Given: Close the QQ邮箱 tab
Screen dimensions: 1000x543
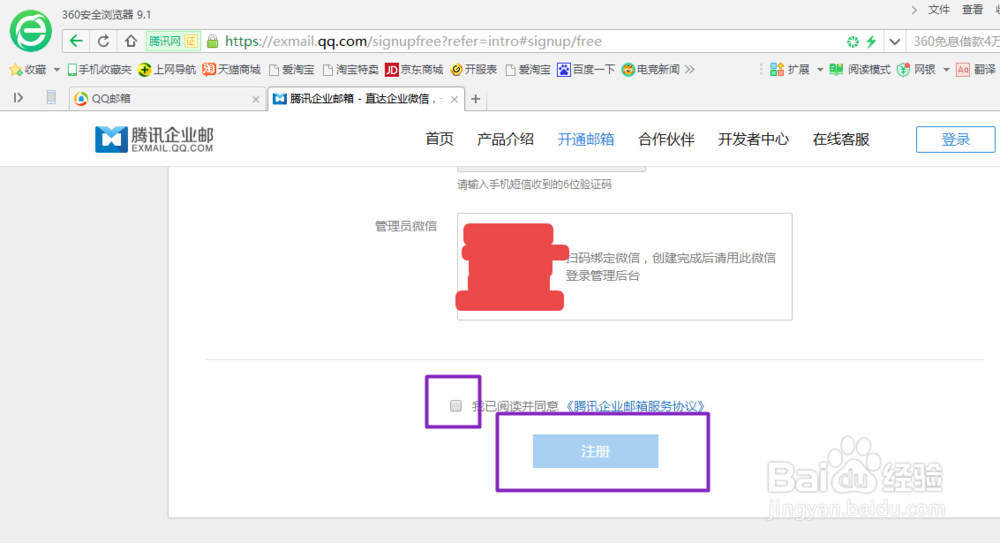Looking at the screenshot, I should pyautogui.click(x=256, y=99).
